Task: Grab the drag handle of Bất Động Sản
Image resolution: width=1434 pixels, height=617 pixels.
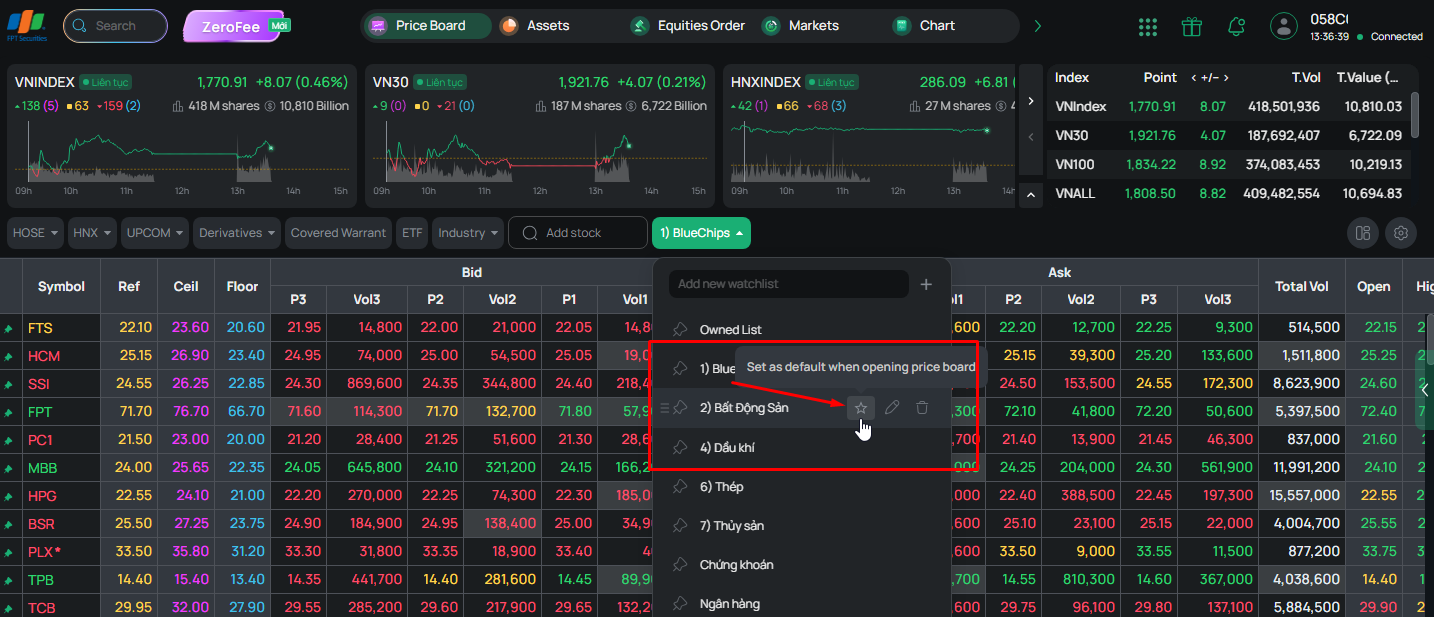Action: tap(664, 407)
